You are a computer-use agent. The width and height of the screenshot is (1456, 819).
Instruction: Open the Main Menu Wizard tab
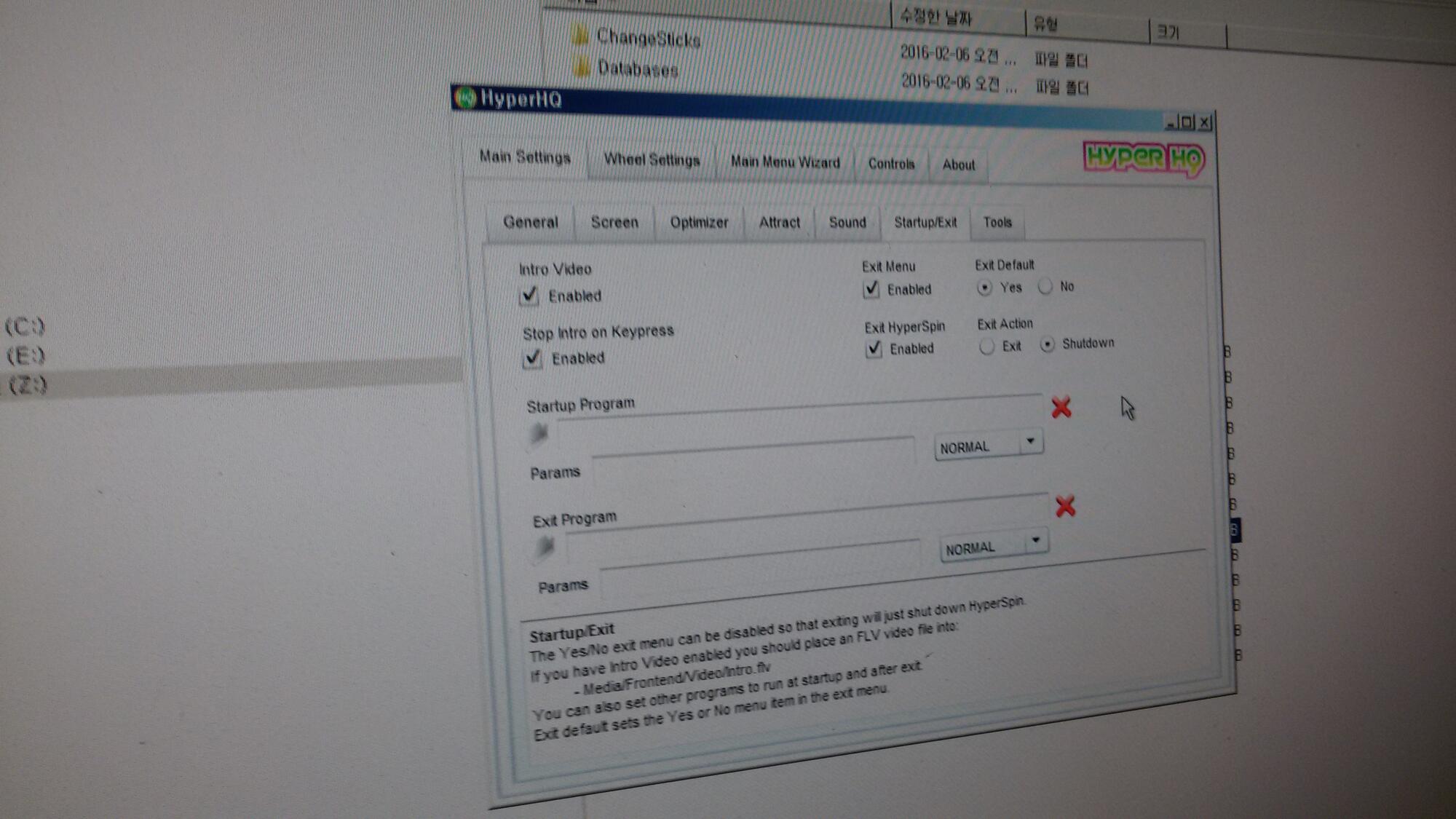click(785, 162)
